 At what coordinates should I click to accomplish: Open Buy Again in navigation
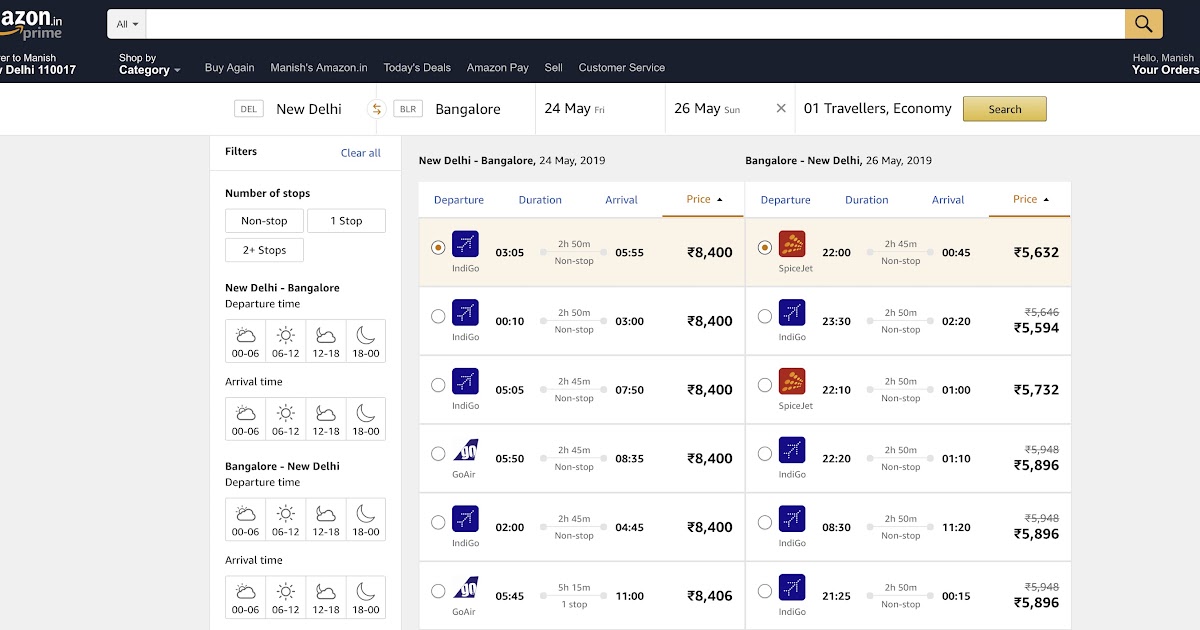(229, 68)
